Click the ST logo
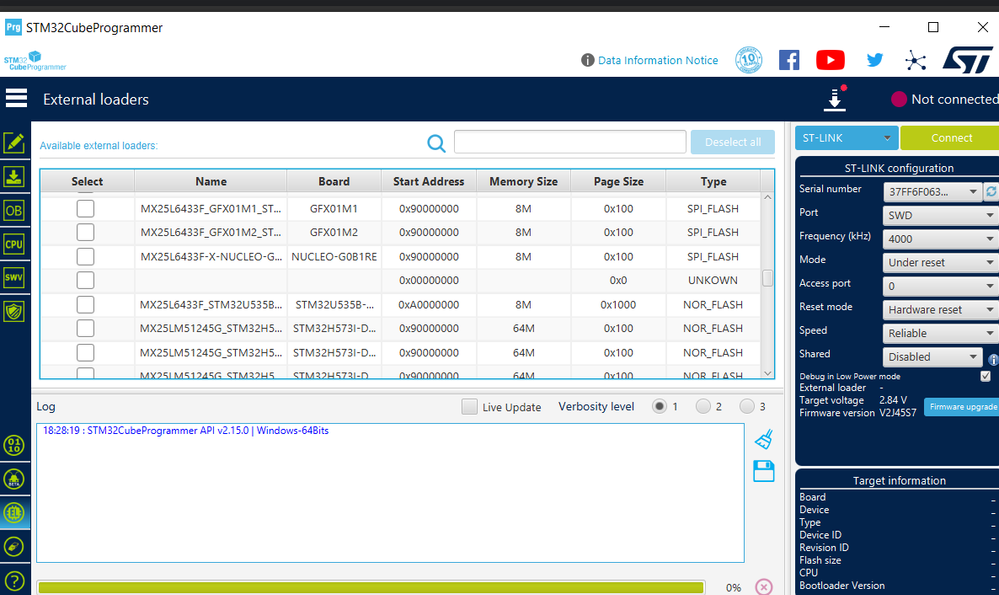This screenshot has width=999, height=595. (x=968, y=60)
